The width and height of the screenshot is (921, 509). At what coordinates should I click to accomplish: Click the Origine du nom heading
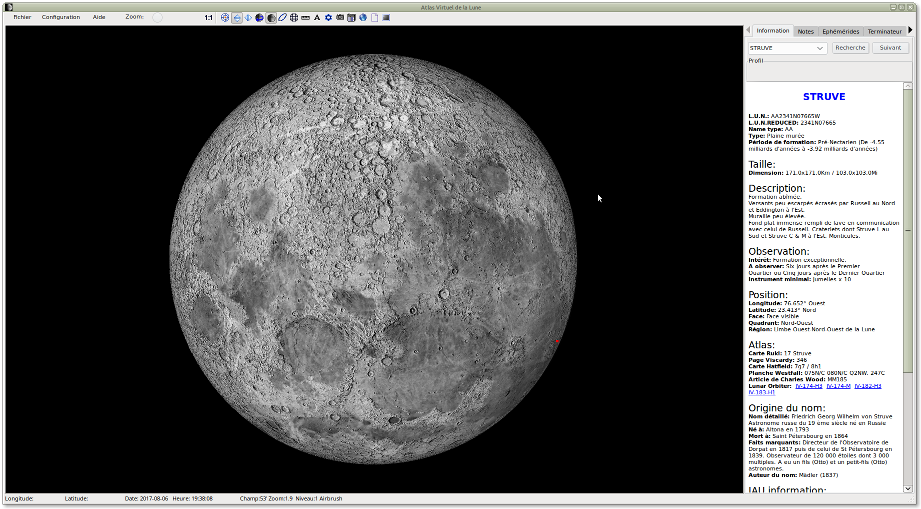[786, 407]
